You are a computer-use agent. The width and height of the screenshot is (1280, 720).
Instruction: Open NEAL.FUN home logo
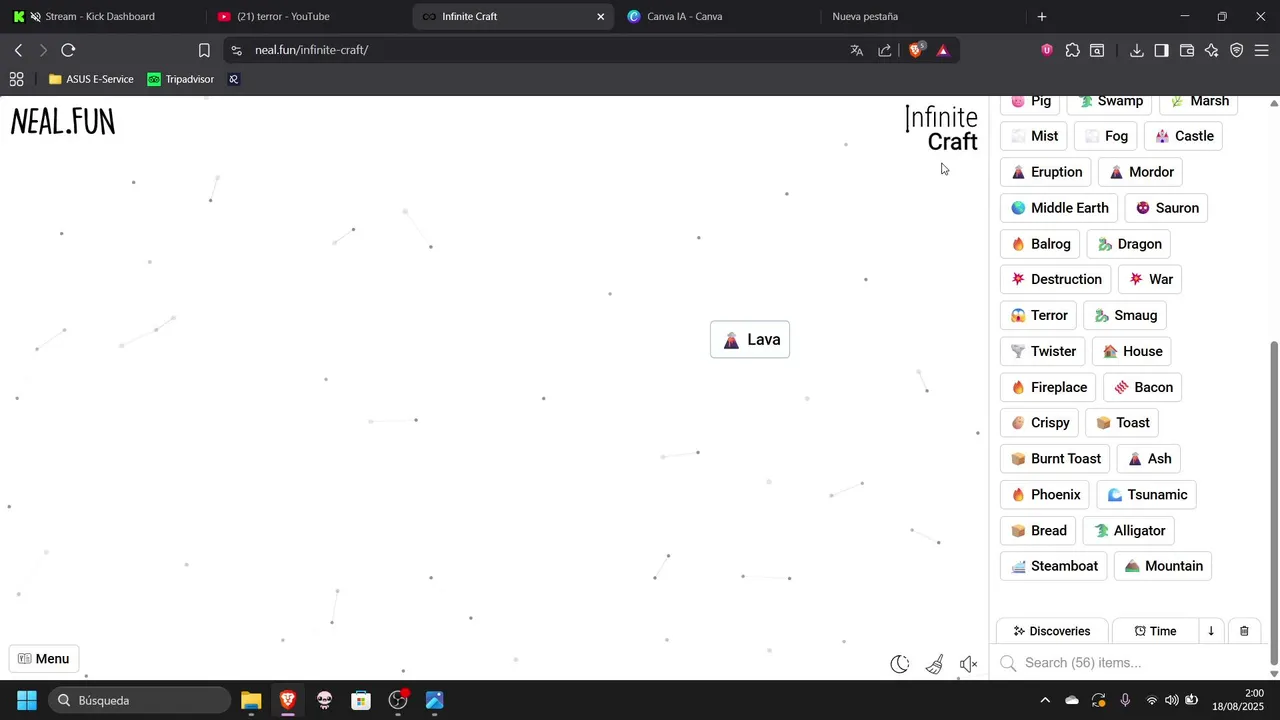63,122
